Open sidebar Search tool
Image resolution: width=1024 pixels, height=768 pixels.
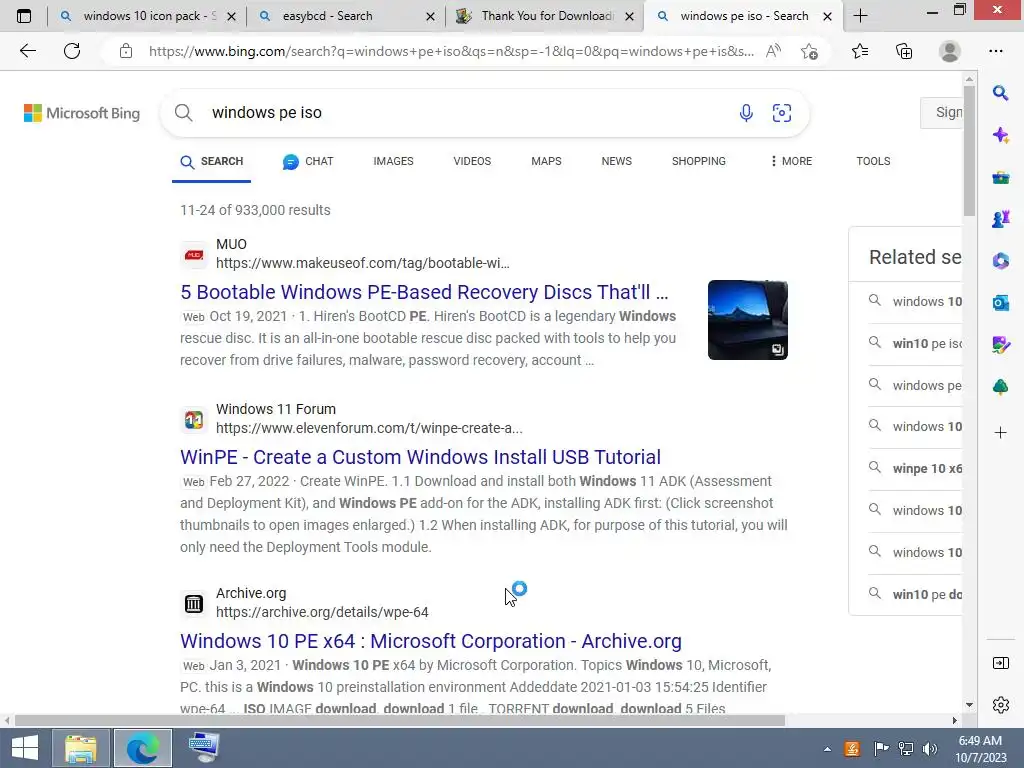click(1000, 93)
